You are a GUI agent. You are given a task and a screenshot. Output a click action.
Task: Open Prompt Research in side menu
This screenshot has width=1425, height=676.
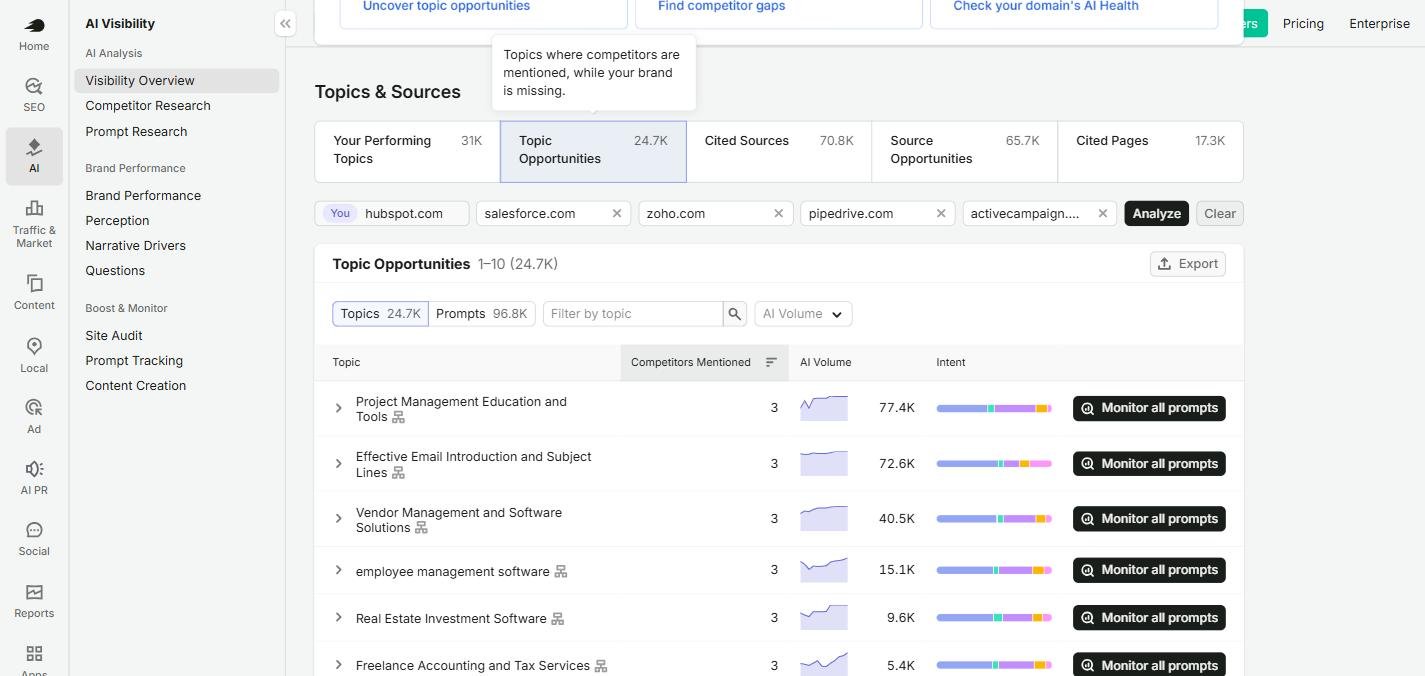click(136, 132)
